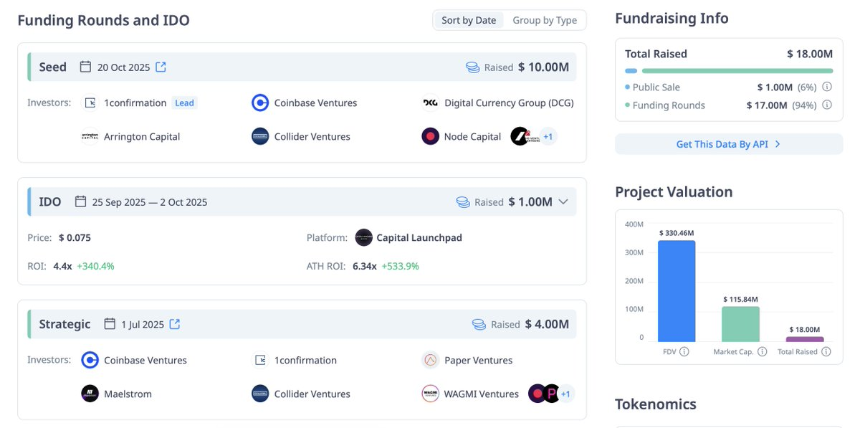Collapse the IDO round chevron
The height and width of the screenshot is (428, 860).
pyautogui.click(x=563, y=202)
